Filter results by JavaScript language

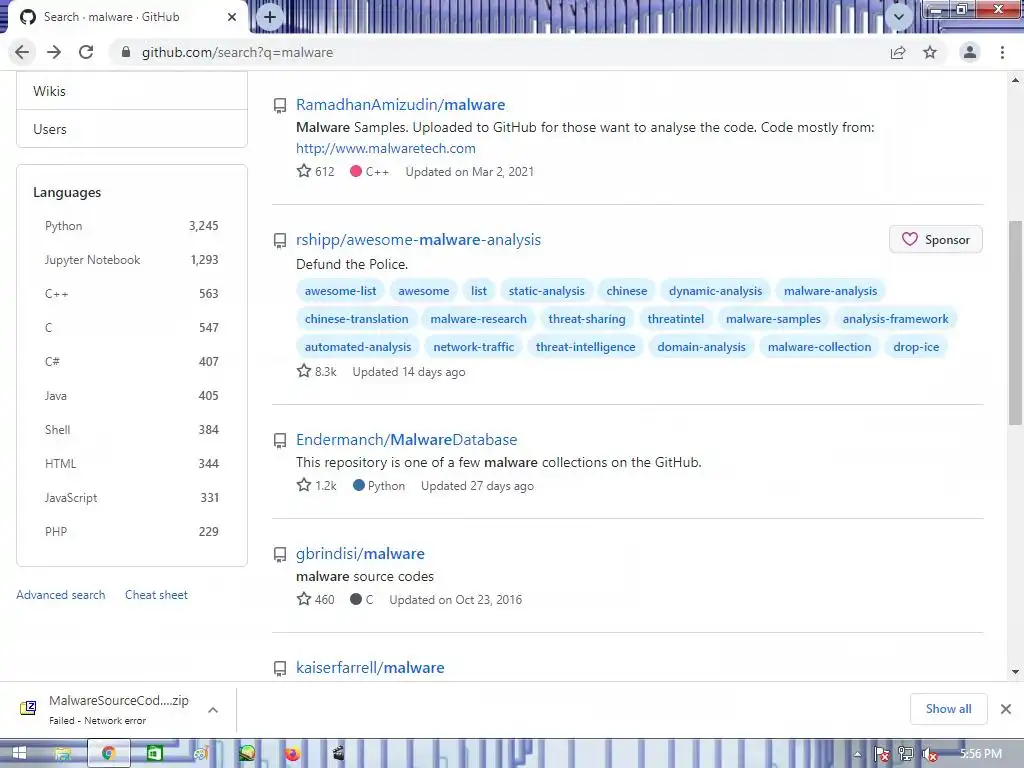click(132, 498)
